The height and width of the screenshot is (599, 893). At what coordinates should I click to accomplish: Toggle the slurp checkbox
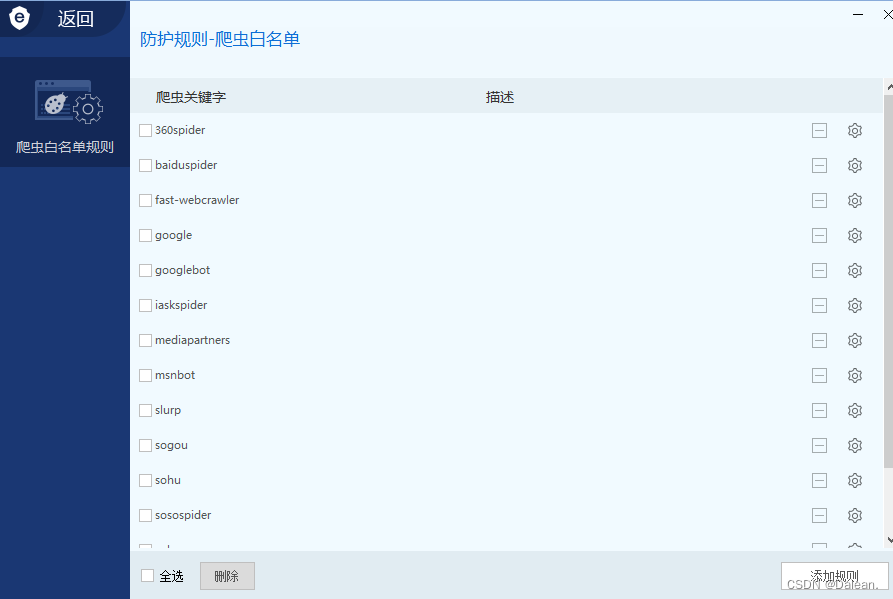pos(145,411)
